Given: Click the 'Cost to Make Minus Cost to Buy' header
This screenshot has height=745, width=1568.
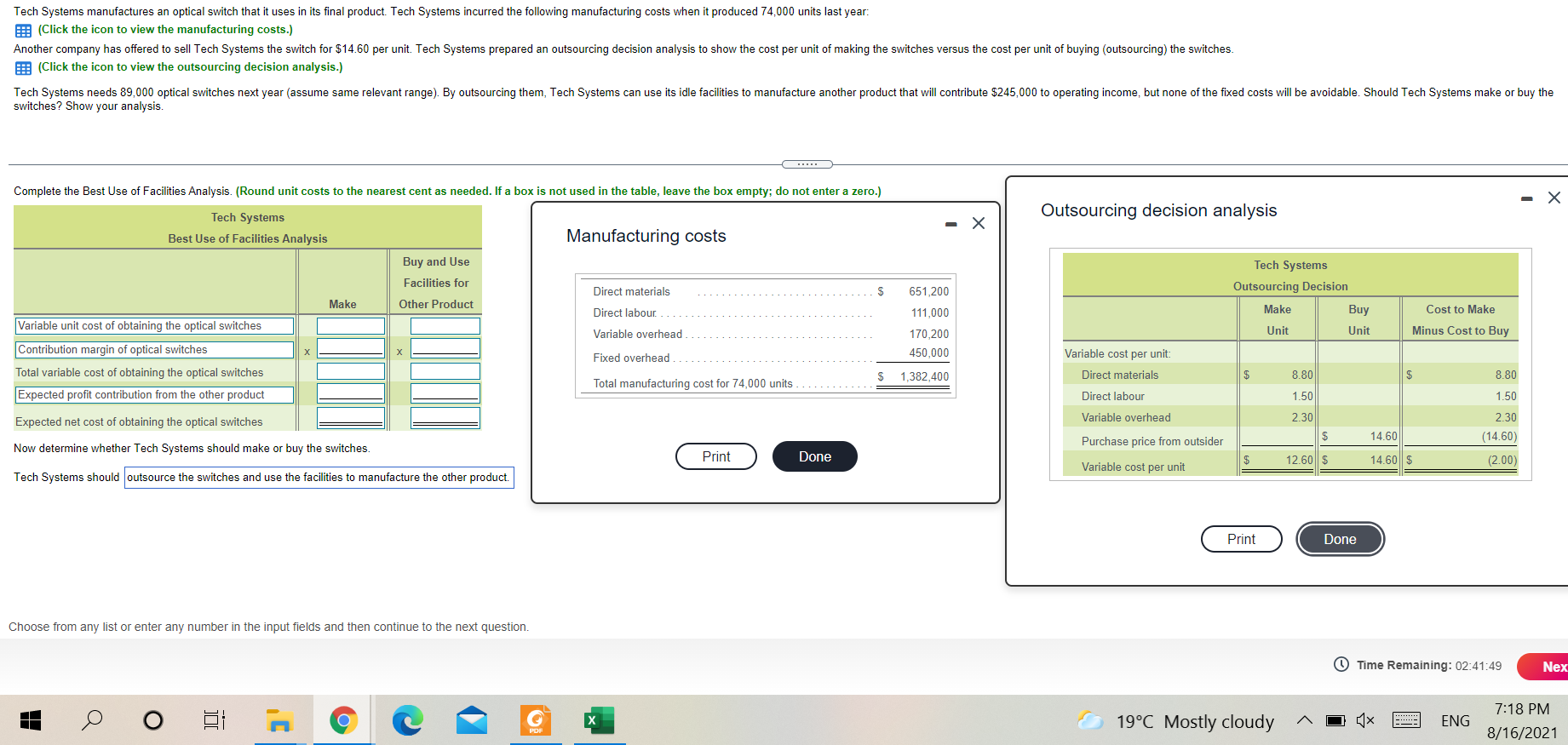Looking at the screenshot, I should [x=1461, y=320].
